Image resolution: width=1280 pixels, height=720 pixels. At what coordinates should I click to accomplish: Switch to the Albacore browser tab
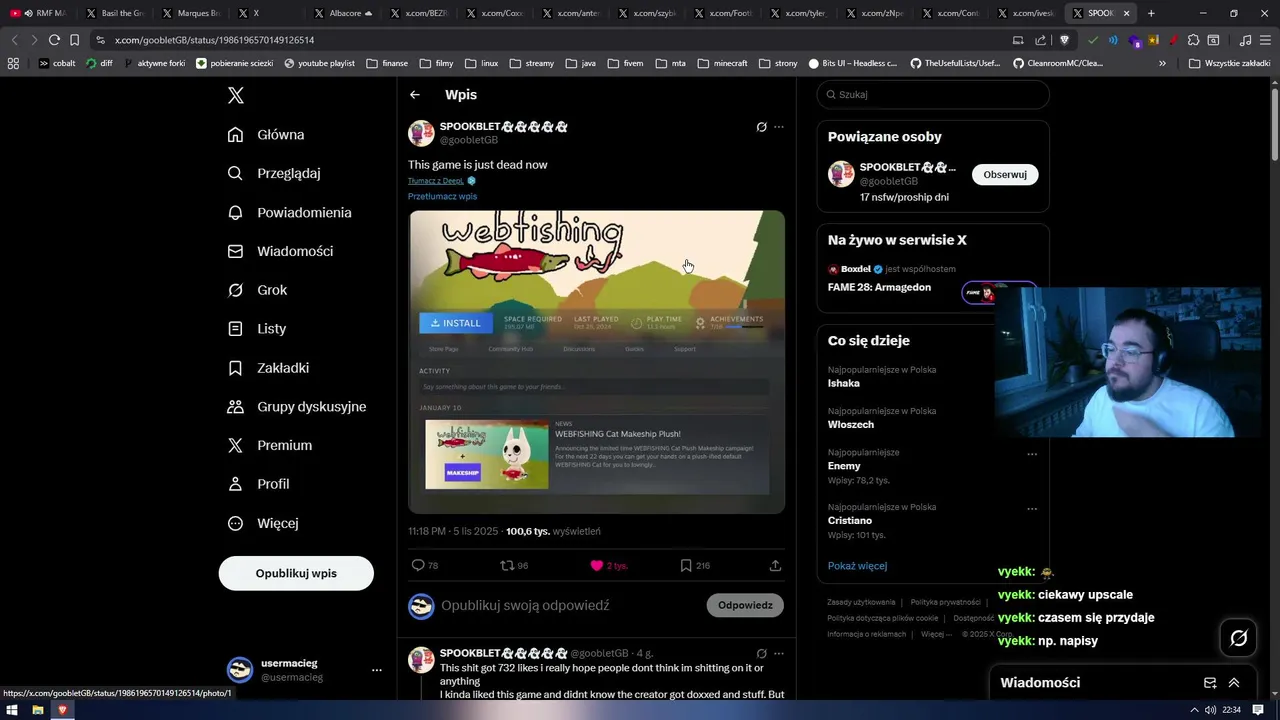point(343,13)
